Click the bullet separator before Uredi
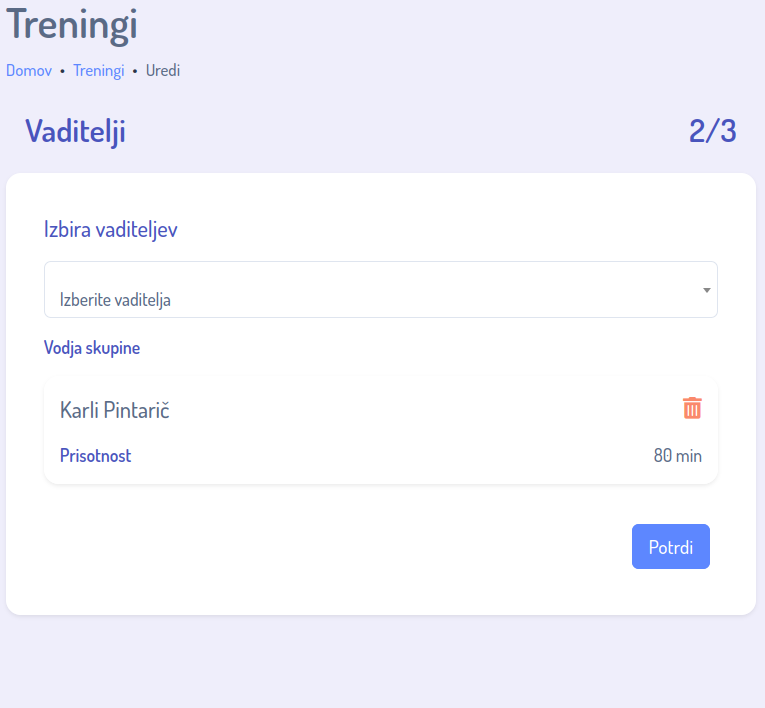 click(x=135, y=72)
